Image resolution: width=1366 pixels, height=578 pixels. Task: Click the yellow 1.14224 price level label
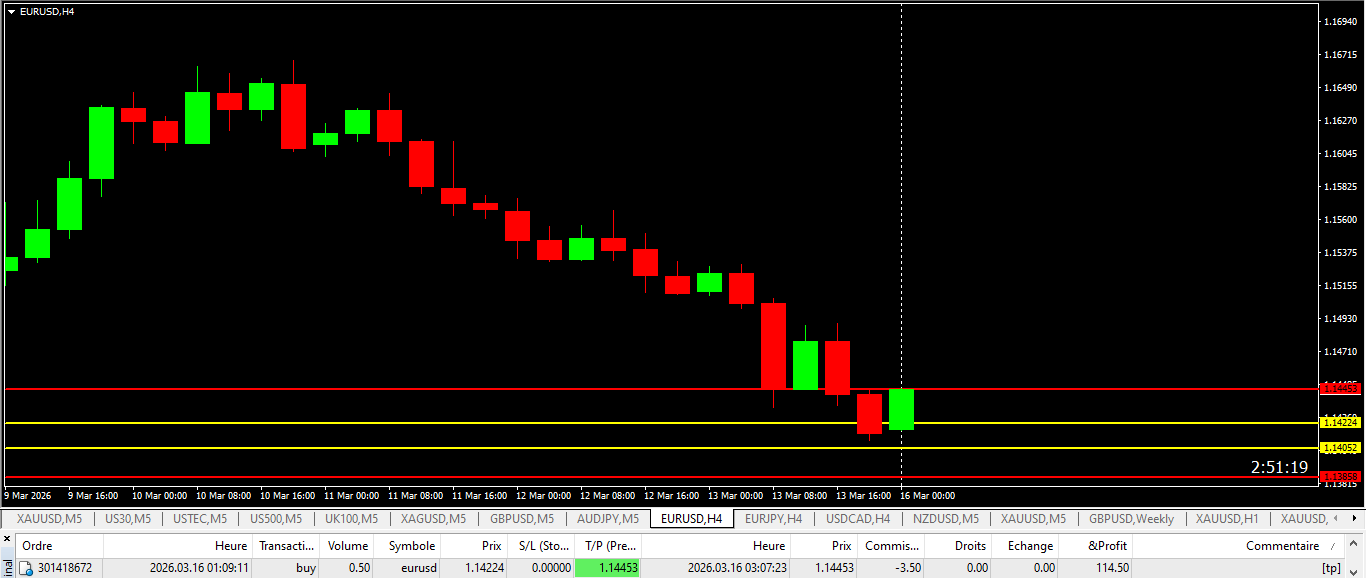pos(1339,423)
